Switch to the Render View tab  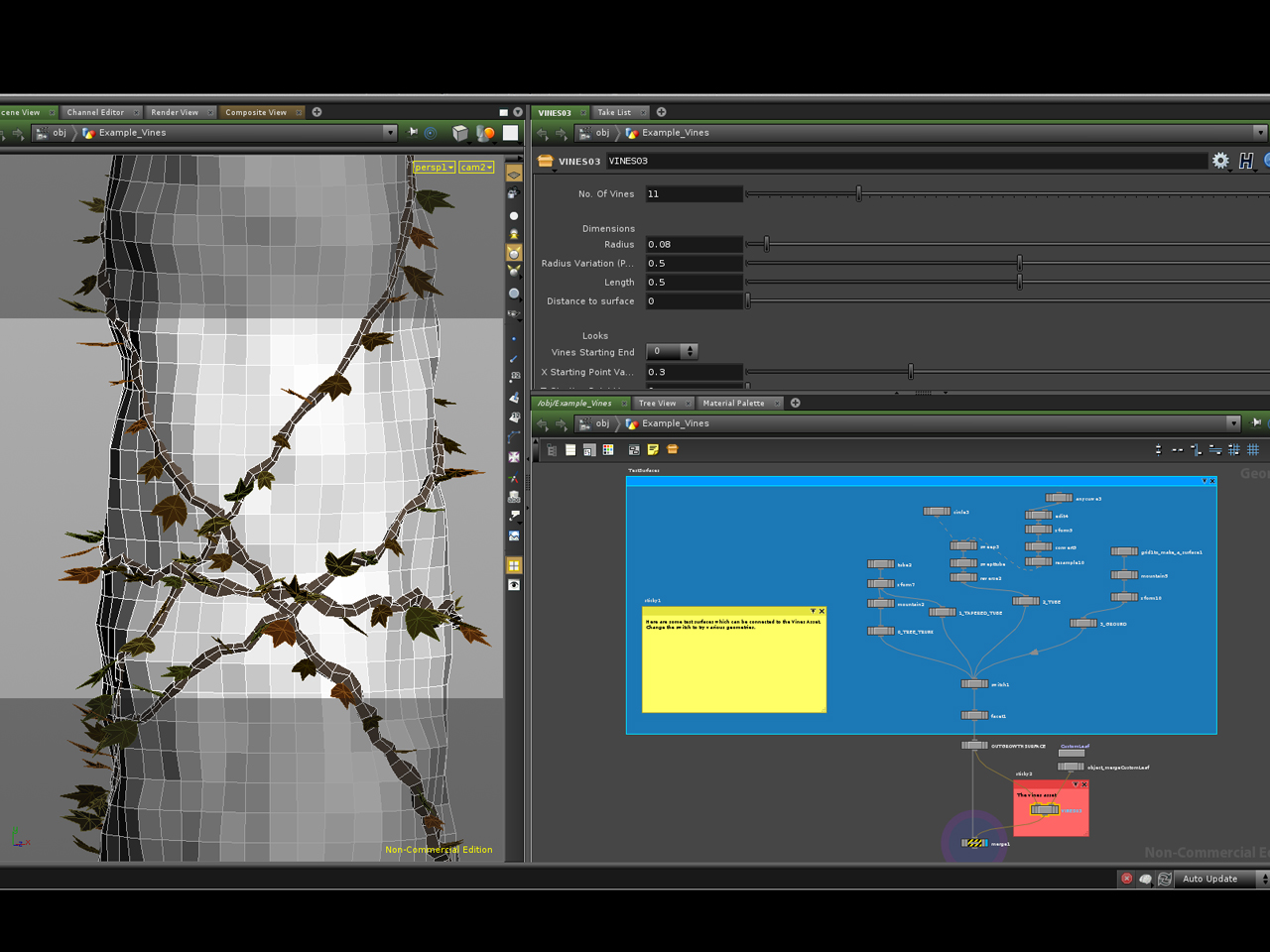pyautogui.click(x=175, y=113)
